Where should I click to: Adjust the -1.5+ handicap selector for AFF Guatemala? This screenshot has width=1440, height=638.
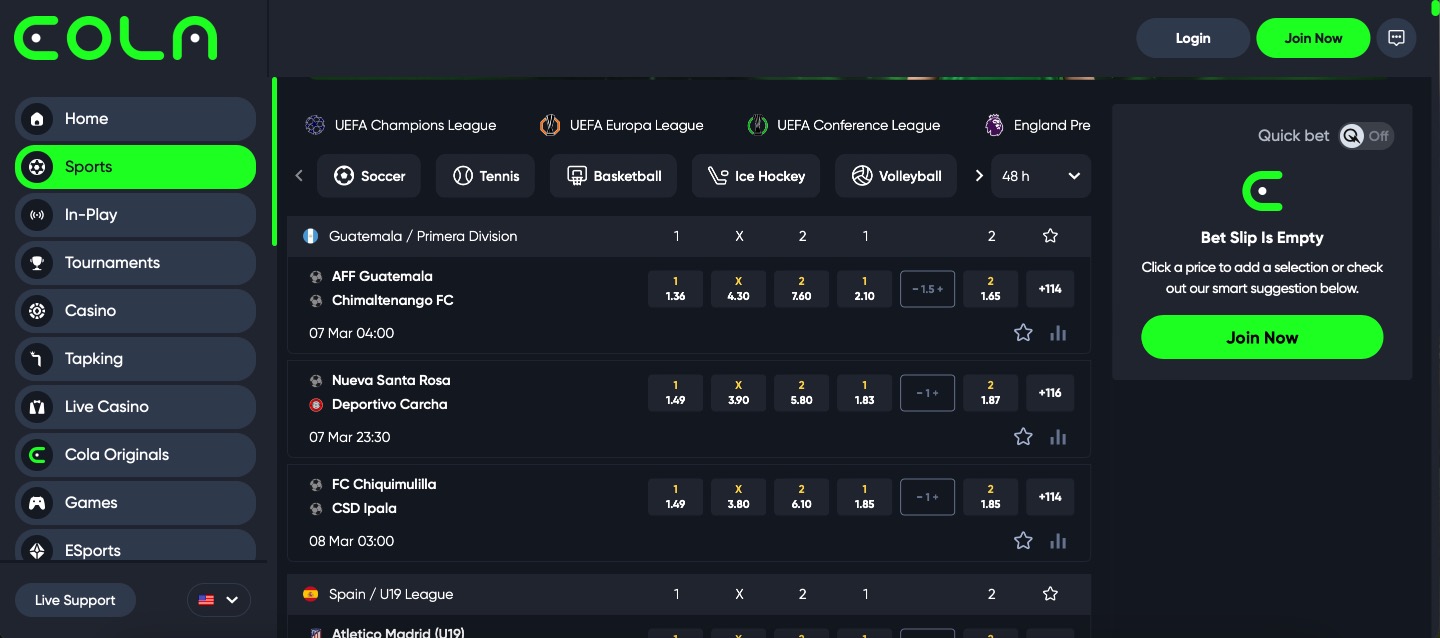[x=927, y=289]
